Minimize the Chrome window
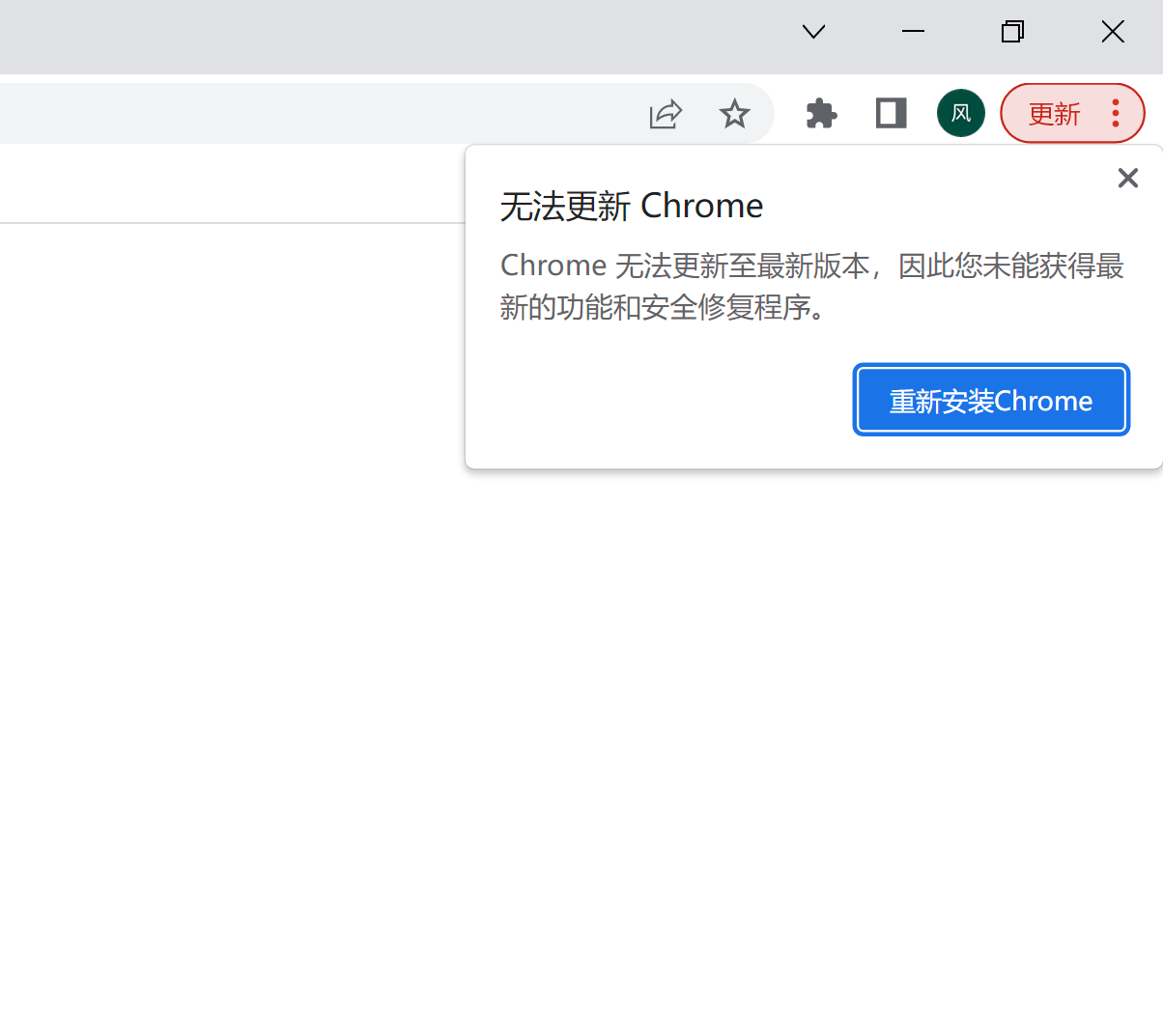This screenshot has width=1163, height=1036. (912, 31)
